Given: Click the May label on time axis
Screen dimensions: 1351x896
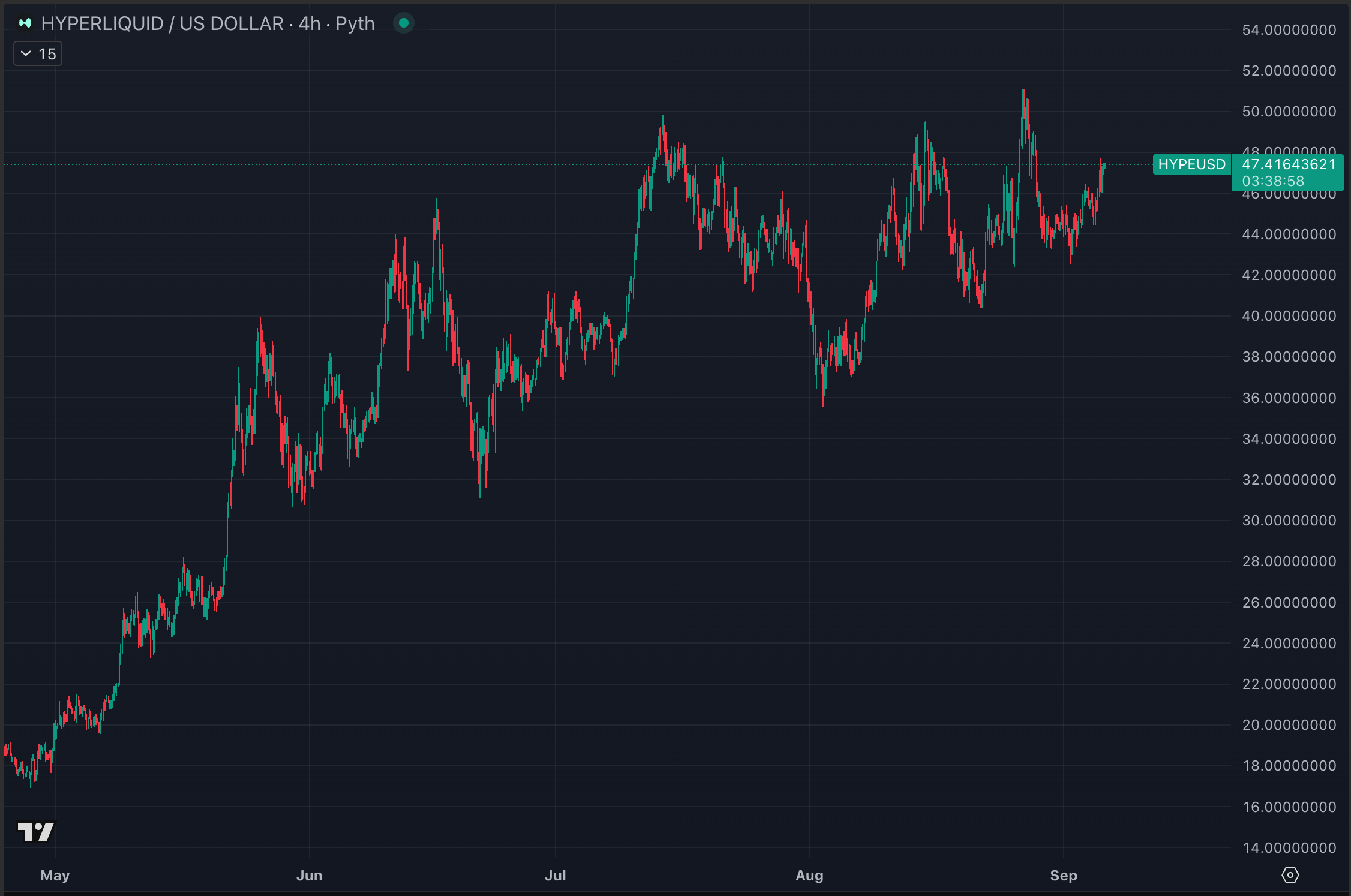Looking at the screenshot, I should click(55, 875).
